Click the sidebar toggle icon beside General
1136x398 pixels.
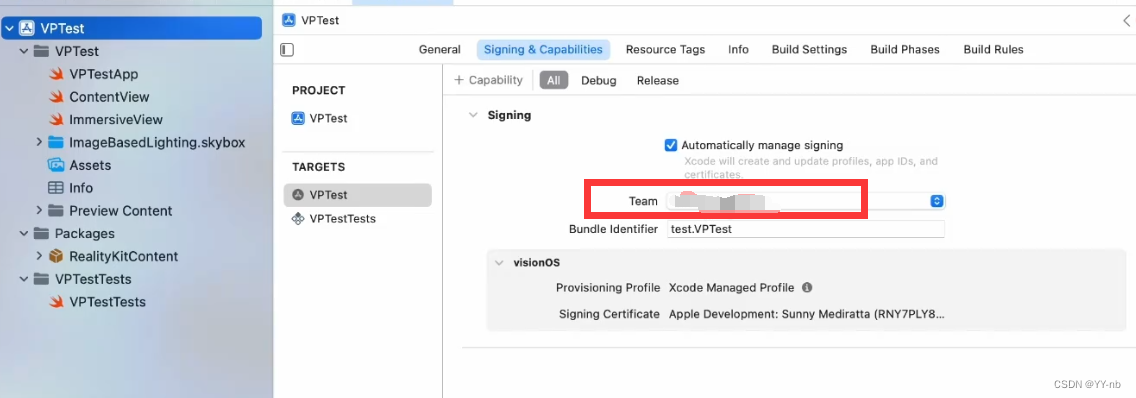click(287, 50)
